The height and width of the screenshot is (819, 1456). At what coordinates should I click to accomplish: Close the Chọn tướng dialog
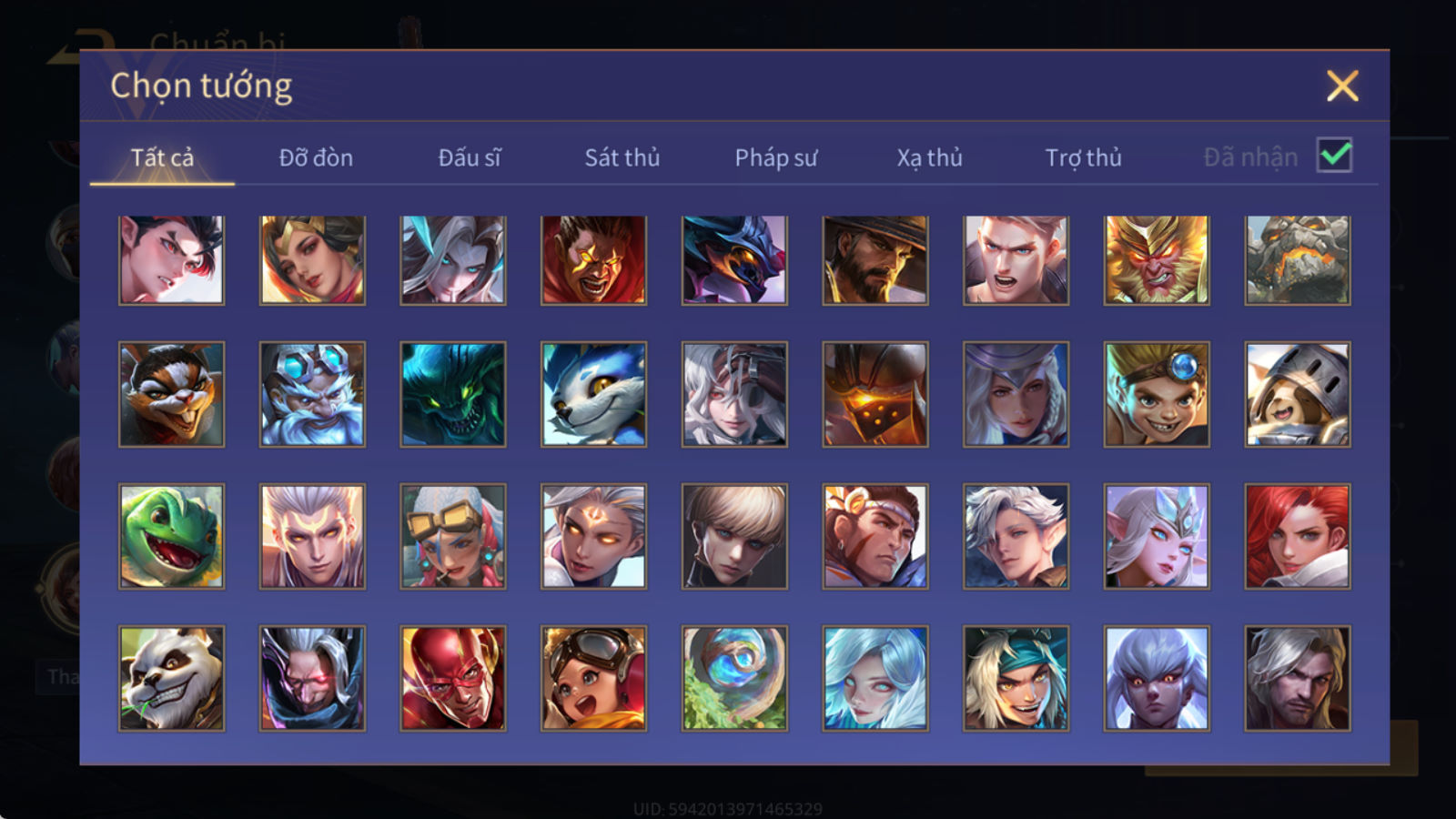[x=1342, y=86]
